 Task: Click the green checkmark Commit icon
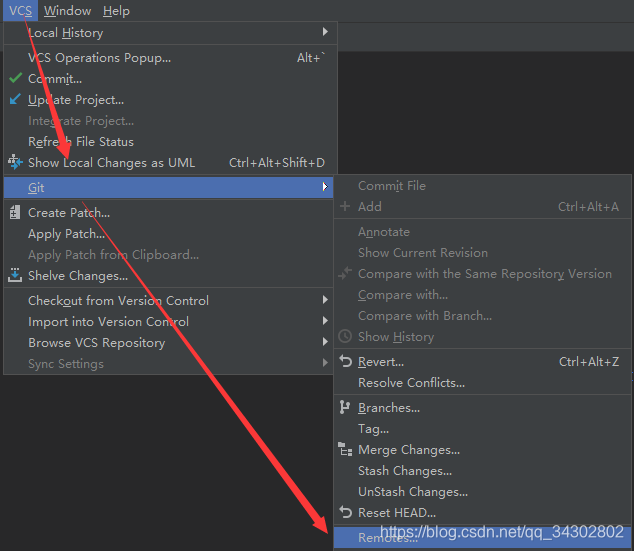point(15,78)
